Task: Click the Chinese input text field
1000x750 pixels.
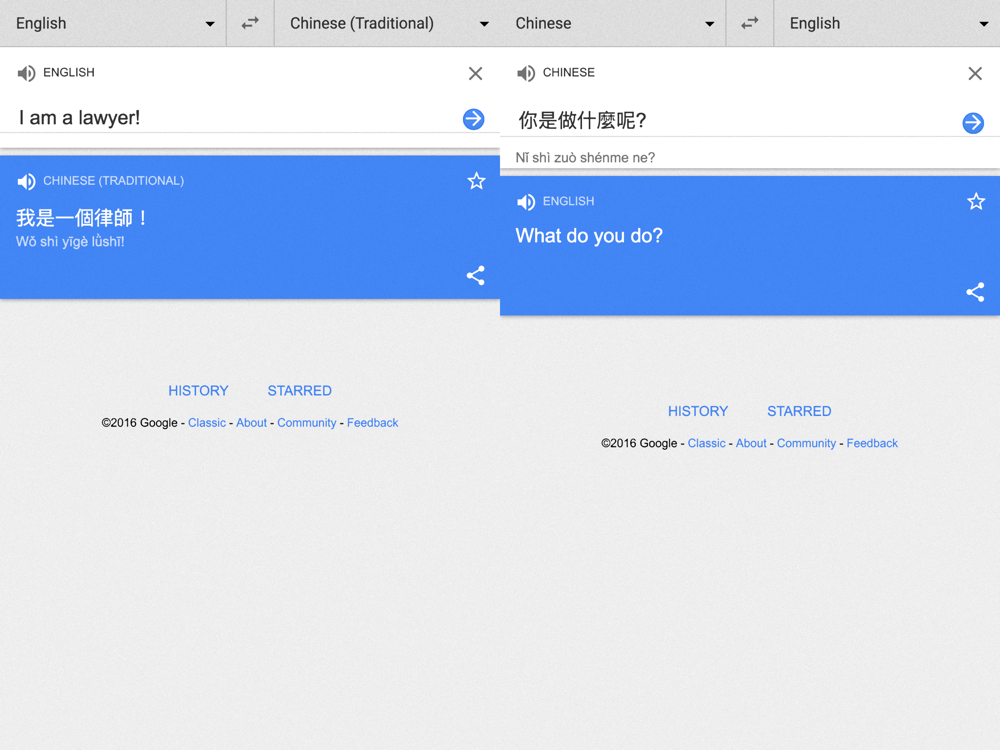Action: coord(733,121)
